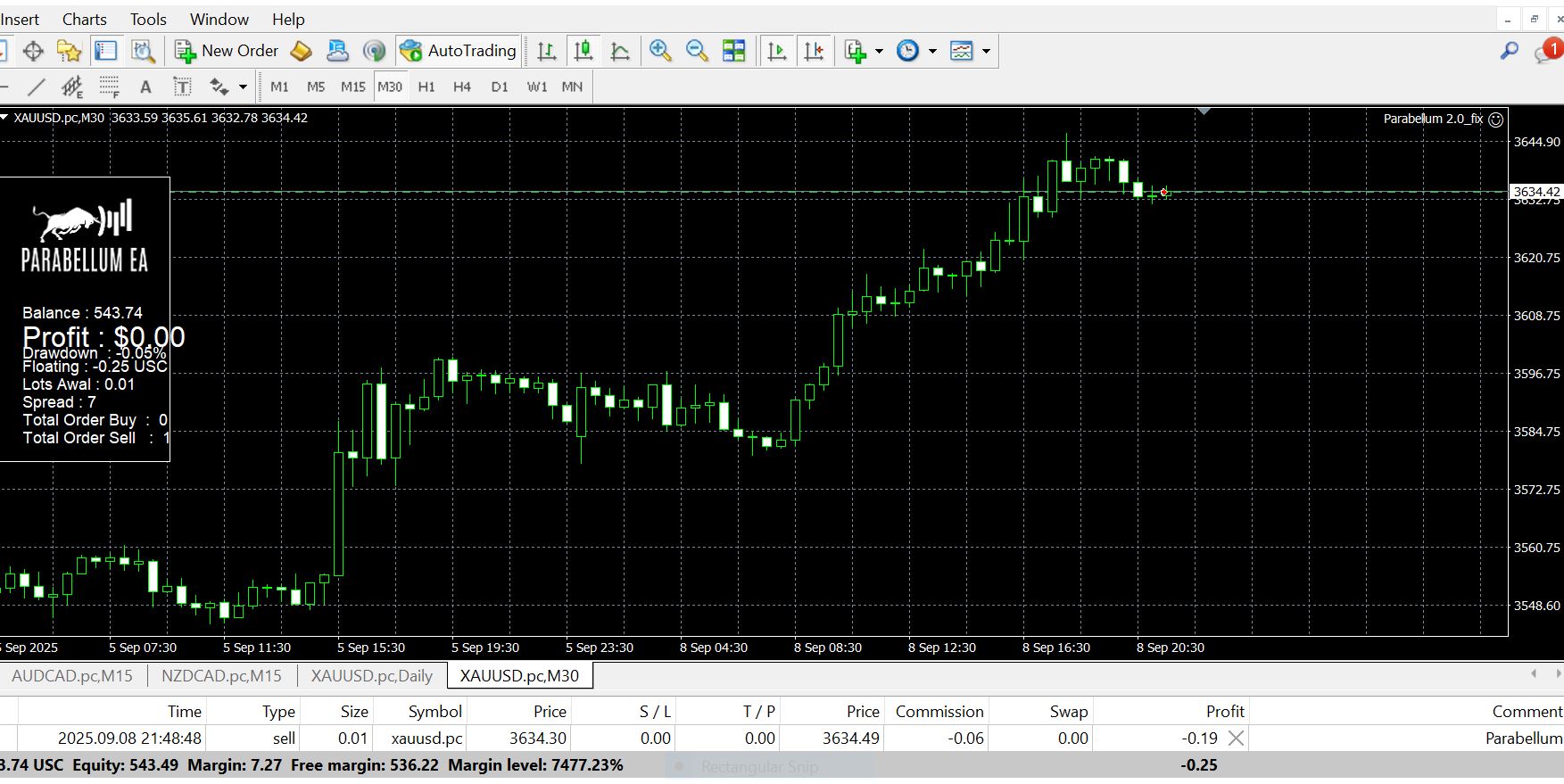Select the Arrows drawing tool icon
This screenshot has width=1564, height=784.
tap(219, 87)
